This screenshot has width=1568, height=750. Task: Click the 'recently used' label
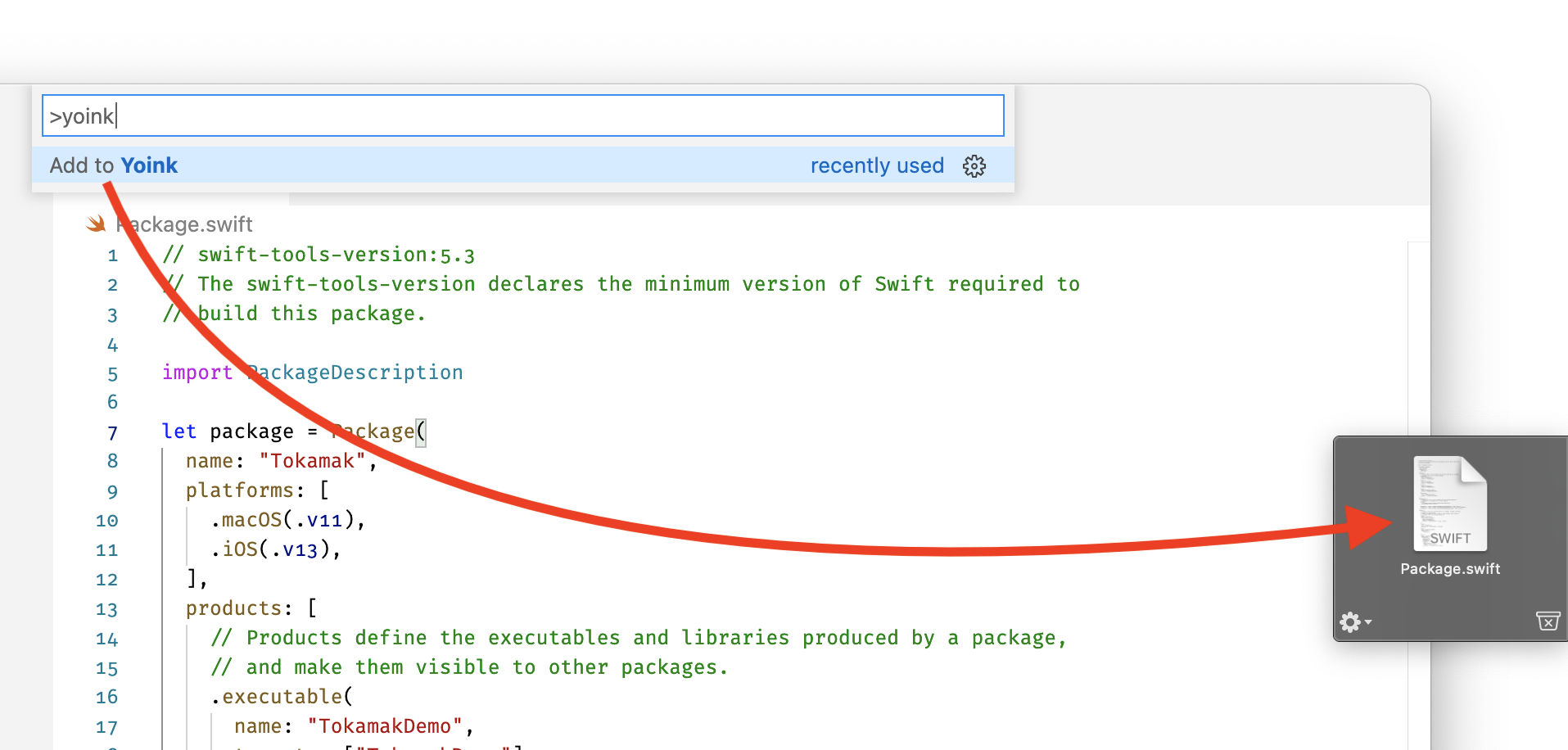pos(877,165)
